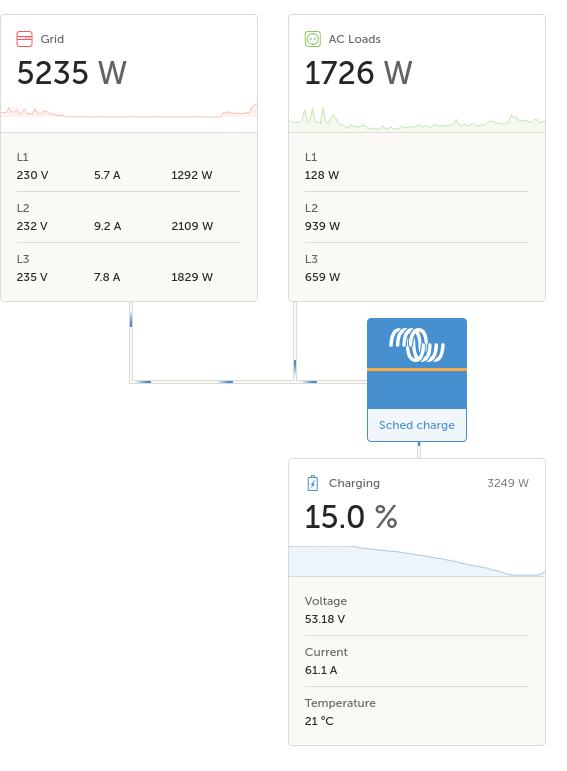Click the AC Loads history graph
567x771 pixels.
(417, 119)
